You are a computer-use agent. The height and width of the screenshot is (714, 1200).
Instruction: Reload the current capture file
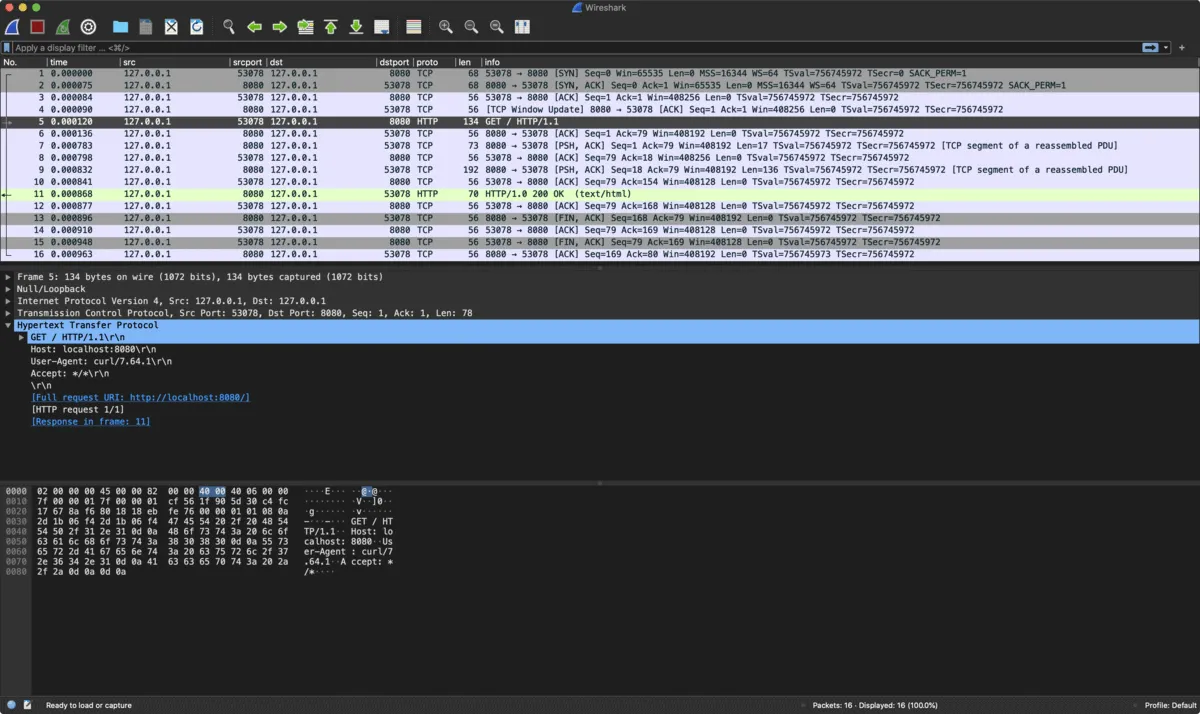pos(196,27)
